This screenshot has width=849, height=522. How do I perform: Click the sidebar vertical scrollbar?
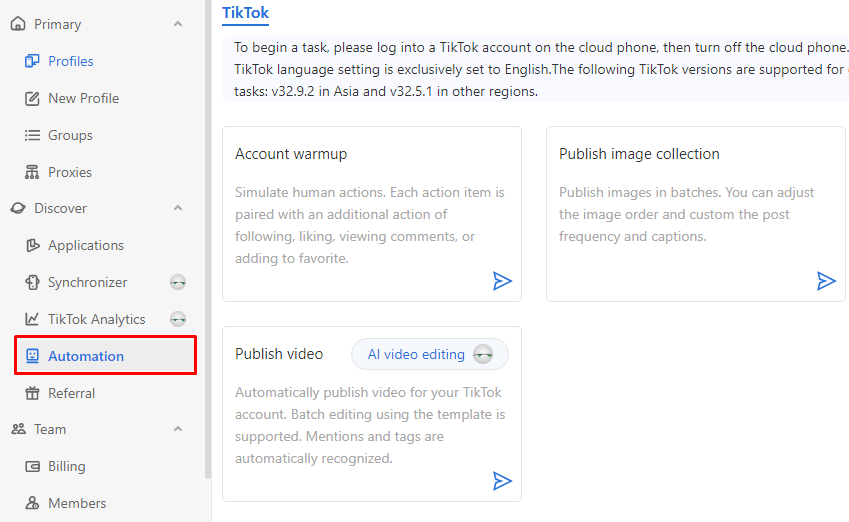[208, 239]
